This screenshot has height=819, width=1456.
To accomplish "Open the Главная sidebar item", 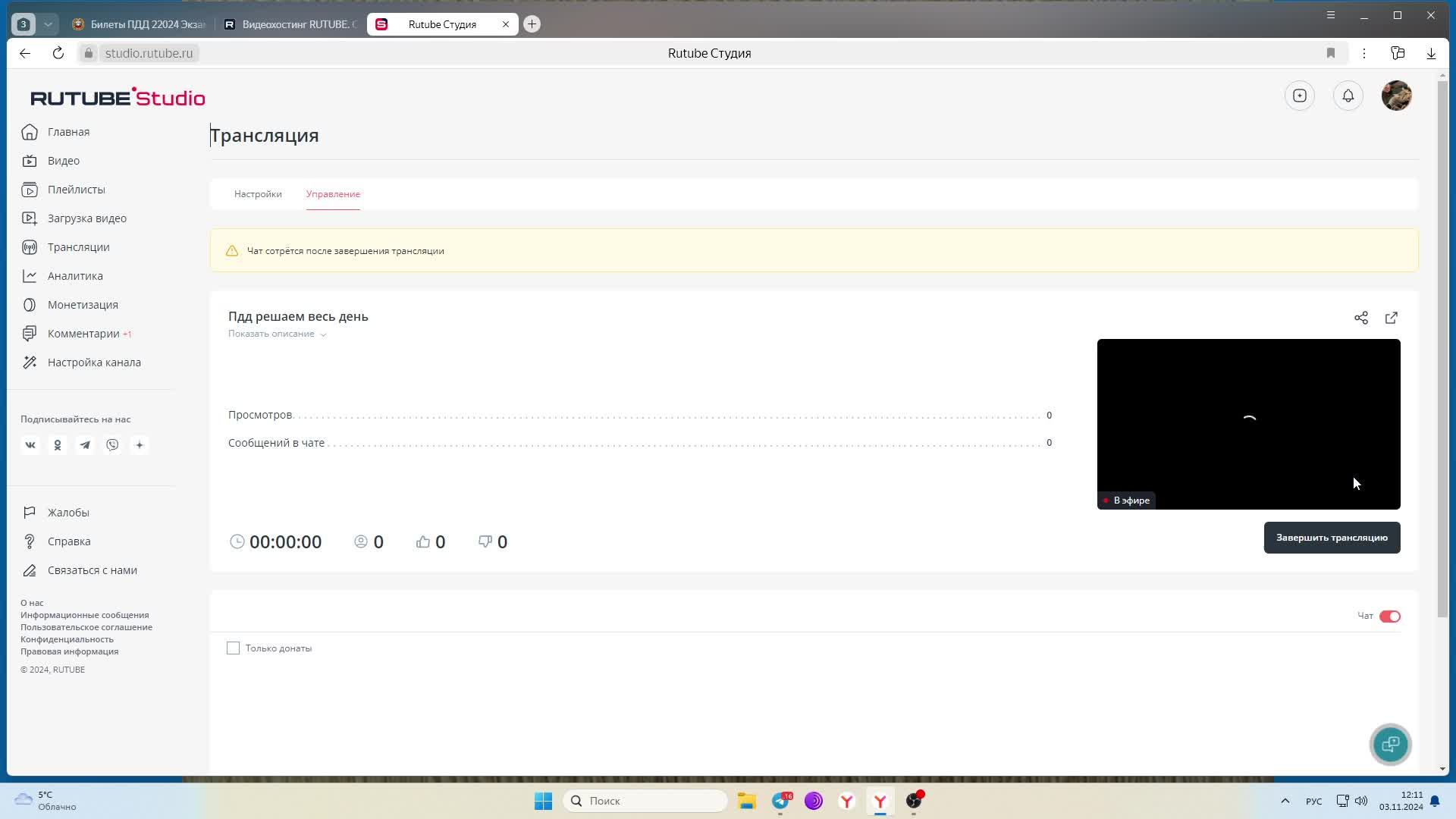I will 56,132.
